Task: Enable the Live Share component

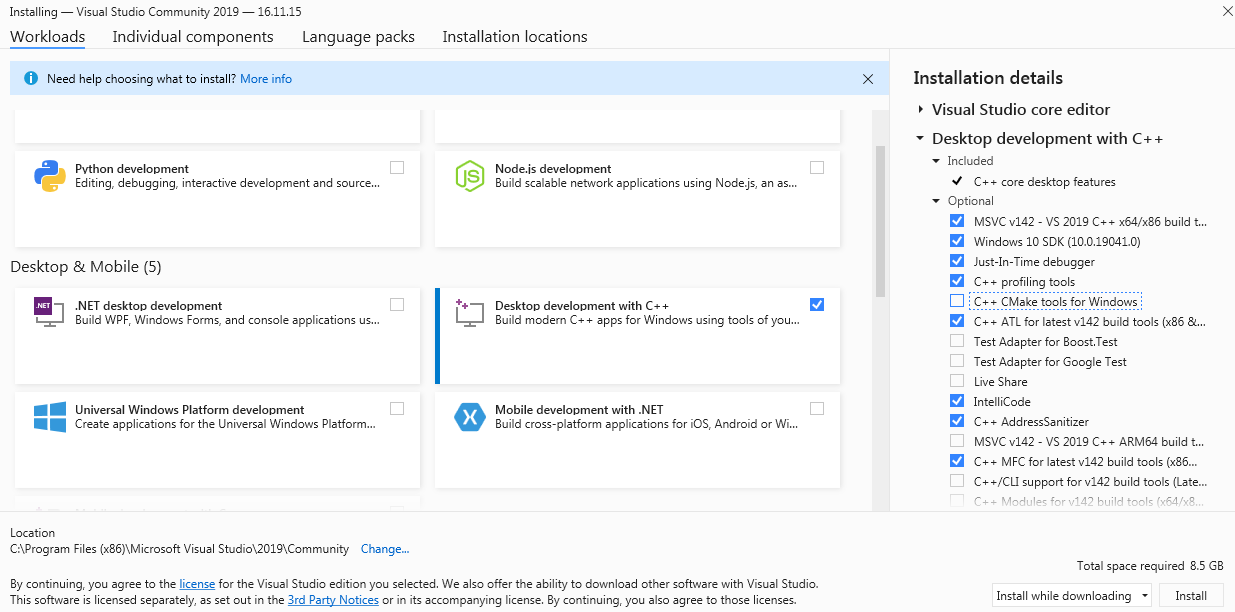Action: [957, 382]
